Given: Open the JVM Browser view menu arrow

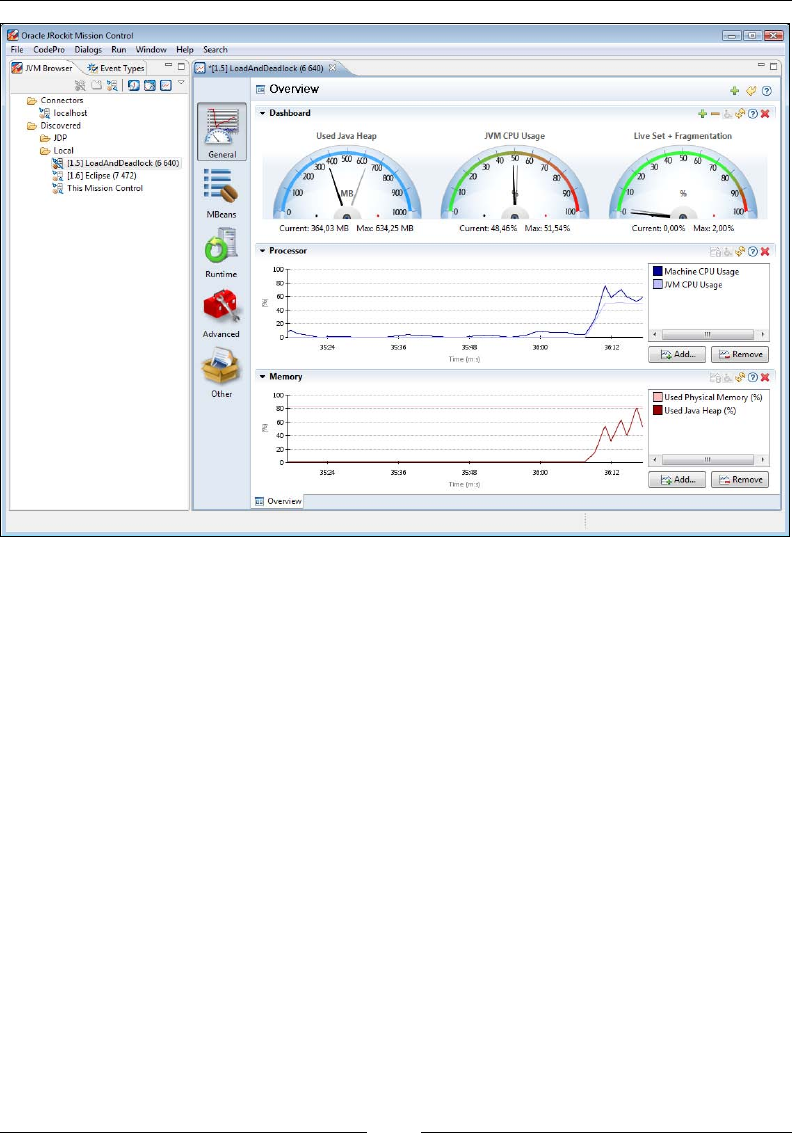Looking at the screenshot, I should 181,83.
